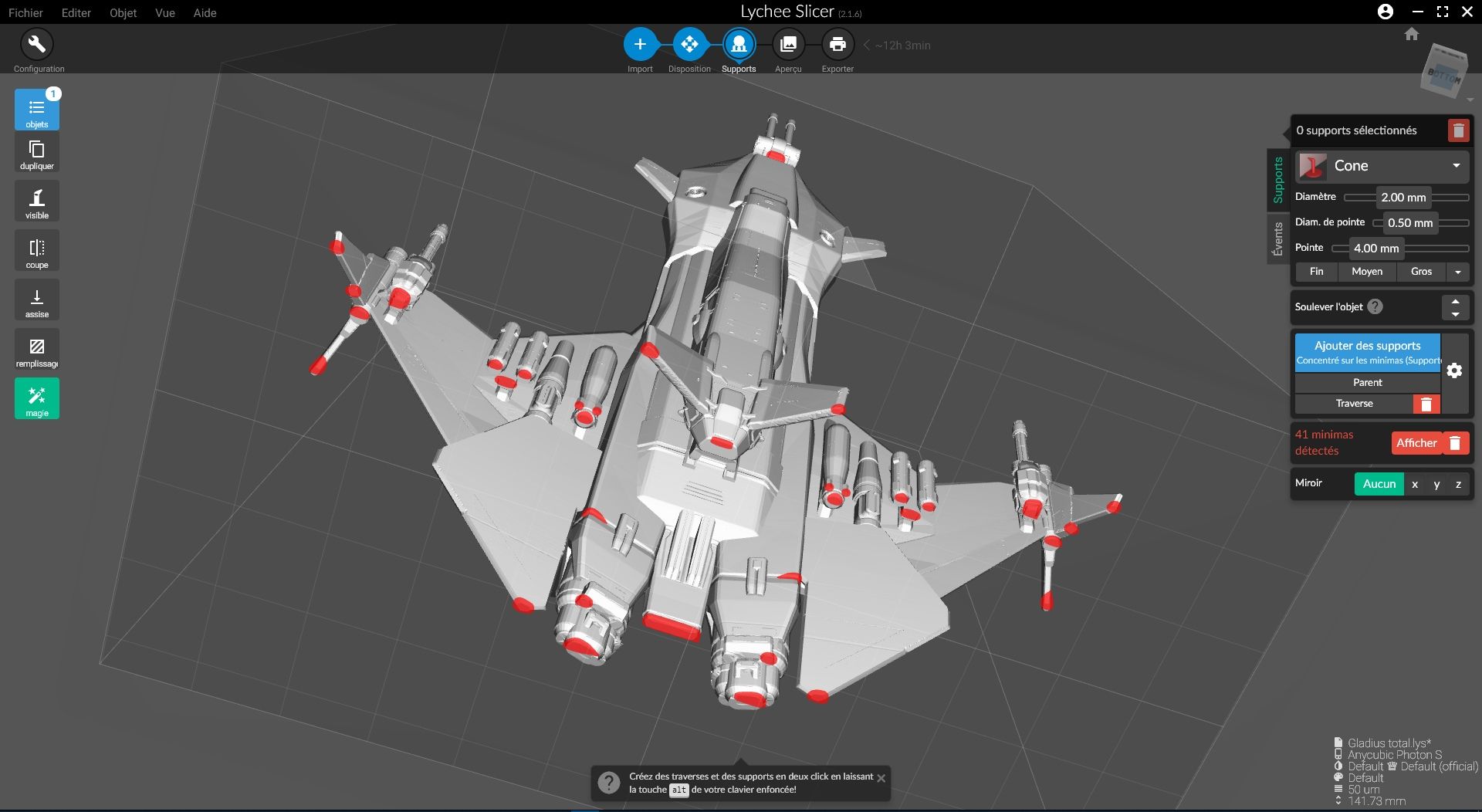
Task: Toggle the visible supports button
Action: point(37,202)
